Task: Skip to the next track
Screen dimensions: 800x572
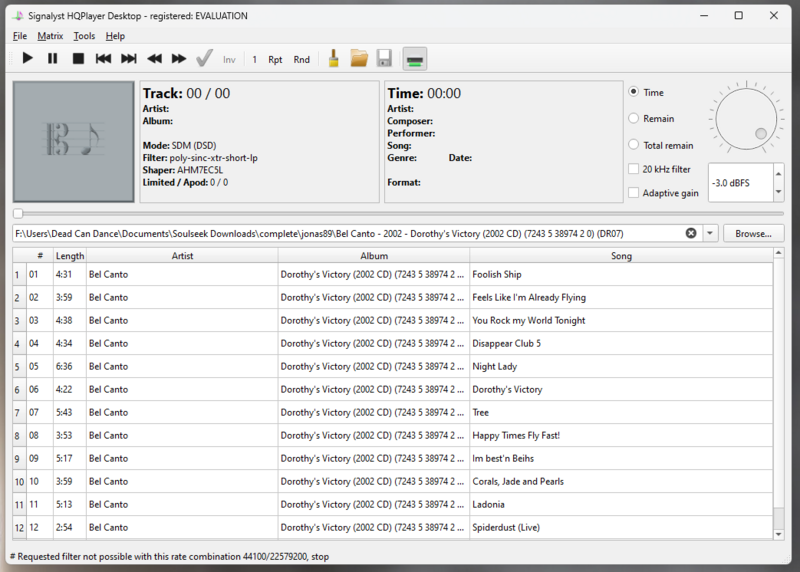Action: [x=129, y=59]
